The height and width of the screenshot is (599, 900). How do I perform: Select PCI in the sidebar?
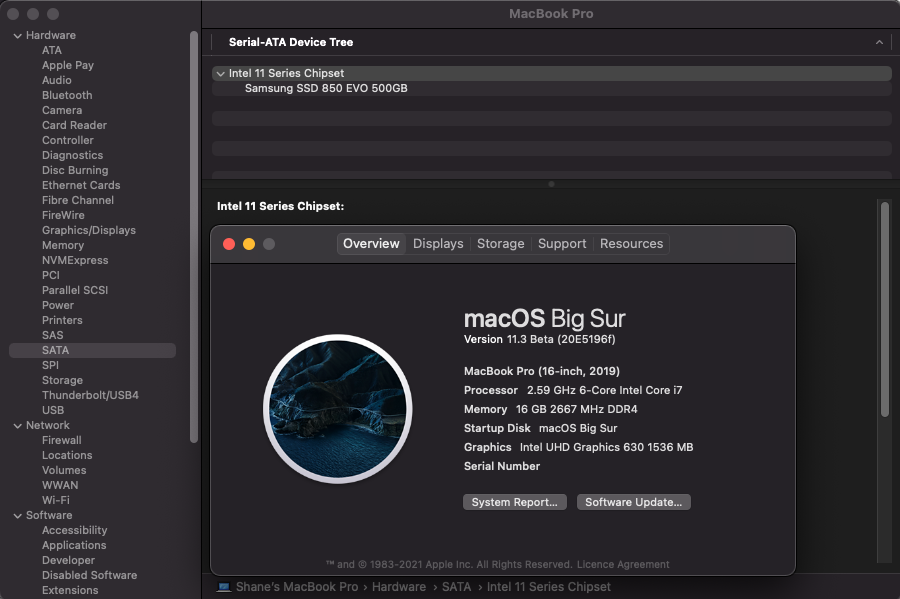51,275
